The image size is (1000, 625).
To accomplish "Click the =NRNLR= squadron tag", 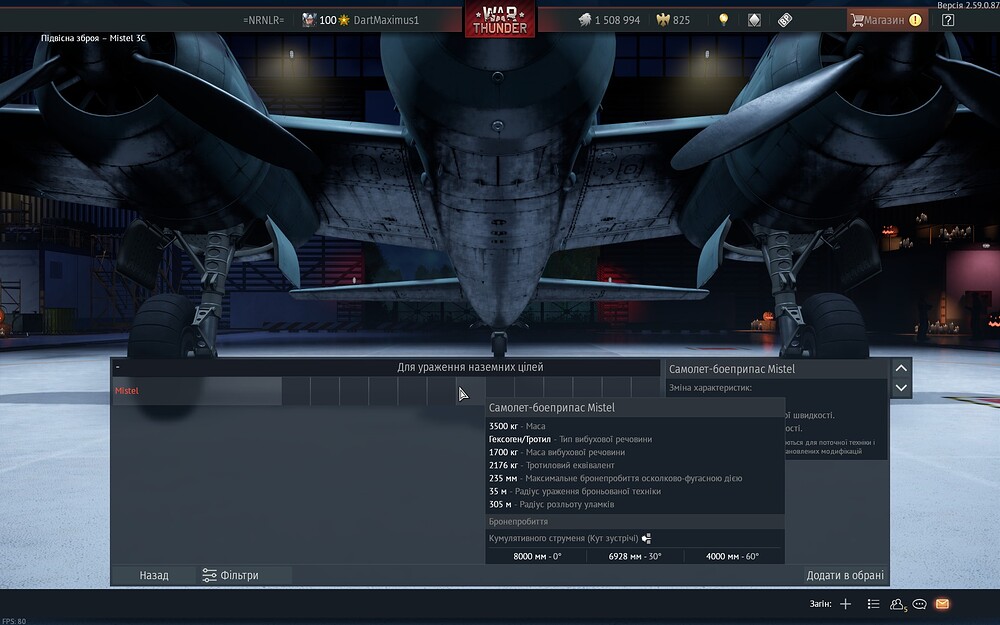I will 263,20.
